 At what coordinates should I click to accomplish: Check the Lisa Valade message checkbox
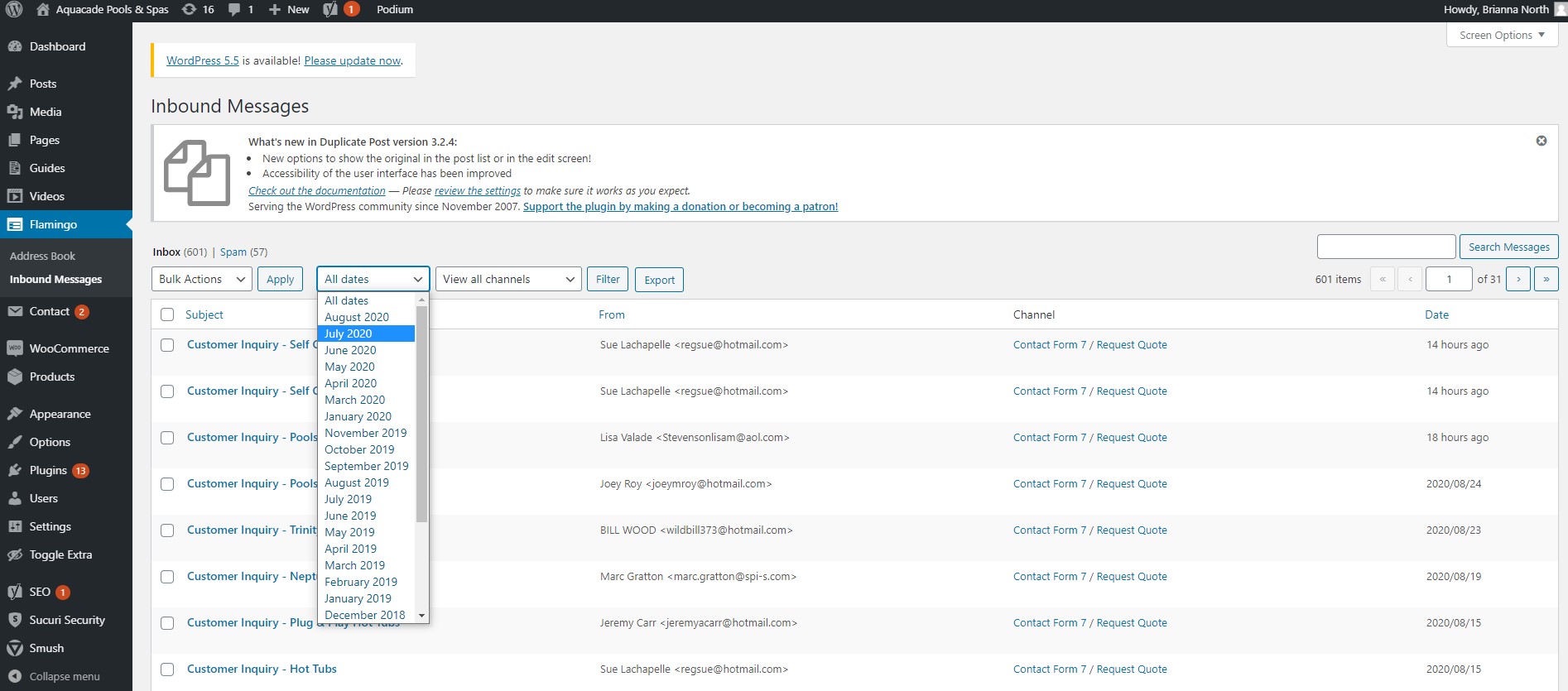tap(167, 438)
